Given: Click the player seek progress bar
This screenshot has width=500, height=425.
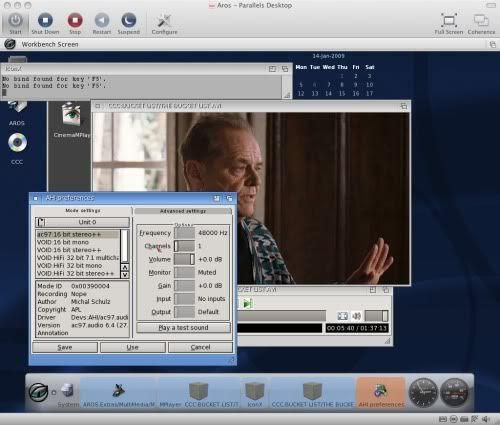Looking at the screenshot, I should click(281, 316).
